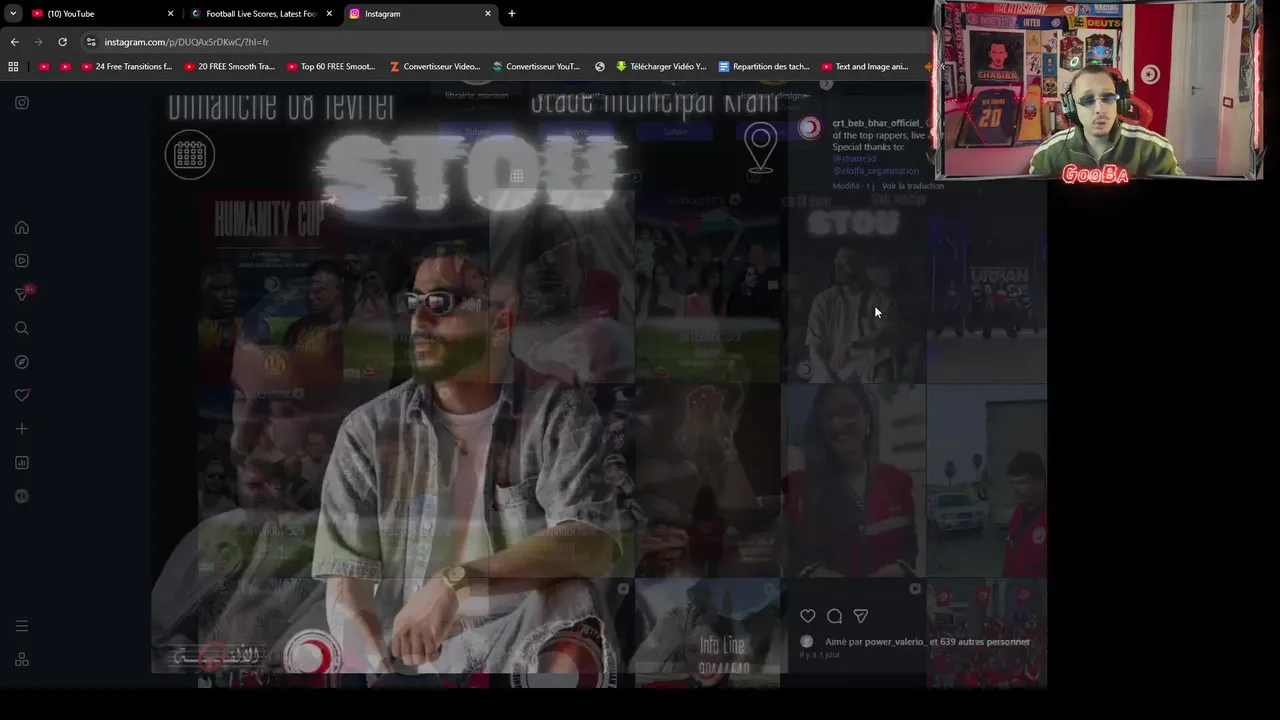
Task: Share the post with paper-plane icon
Action: tap(861, 616)
